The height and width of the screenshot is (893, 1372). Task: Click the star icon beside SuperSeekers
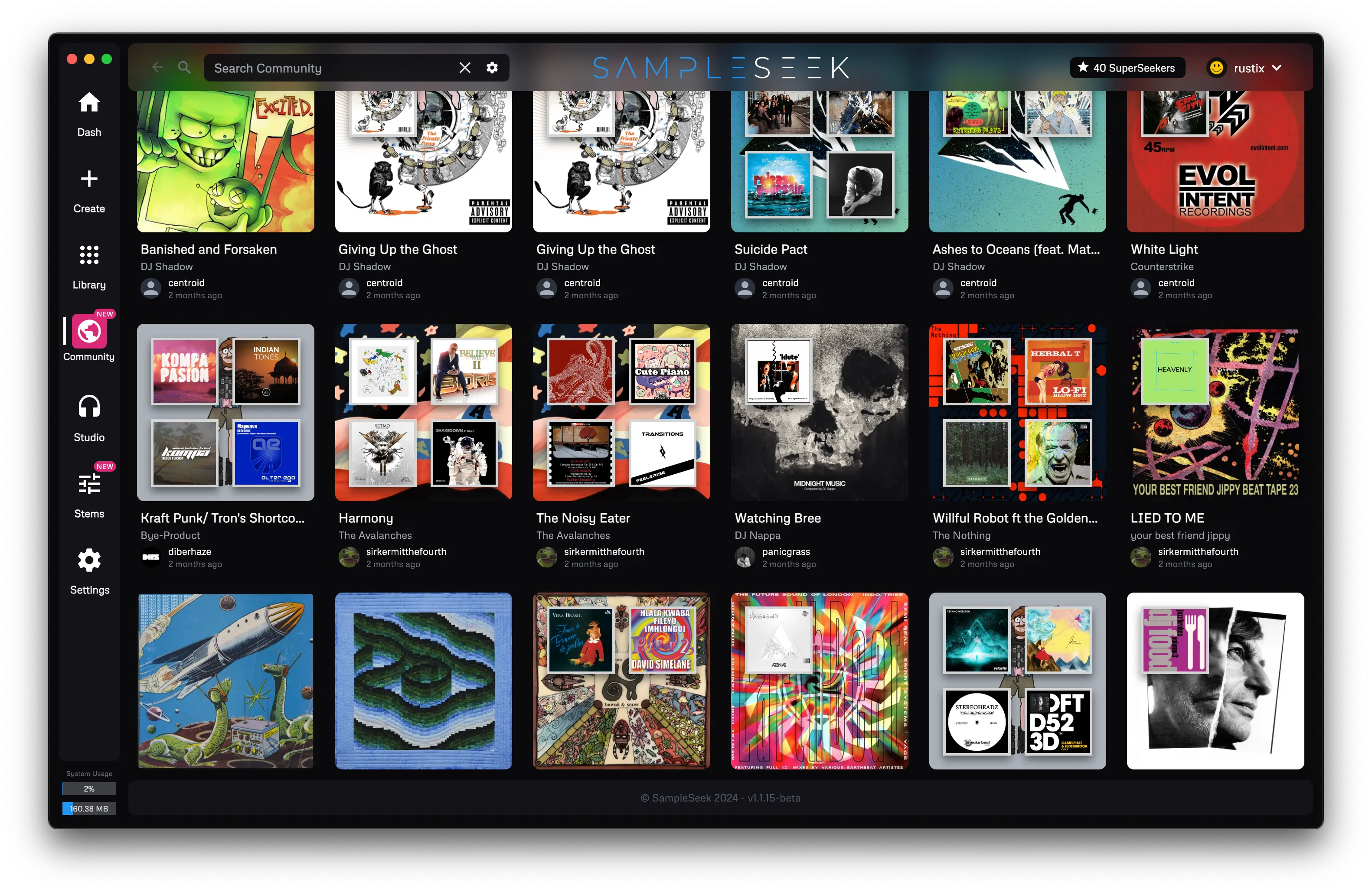coord(1083,67)
